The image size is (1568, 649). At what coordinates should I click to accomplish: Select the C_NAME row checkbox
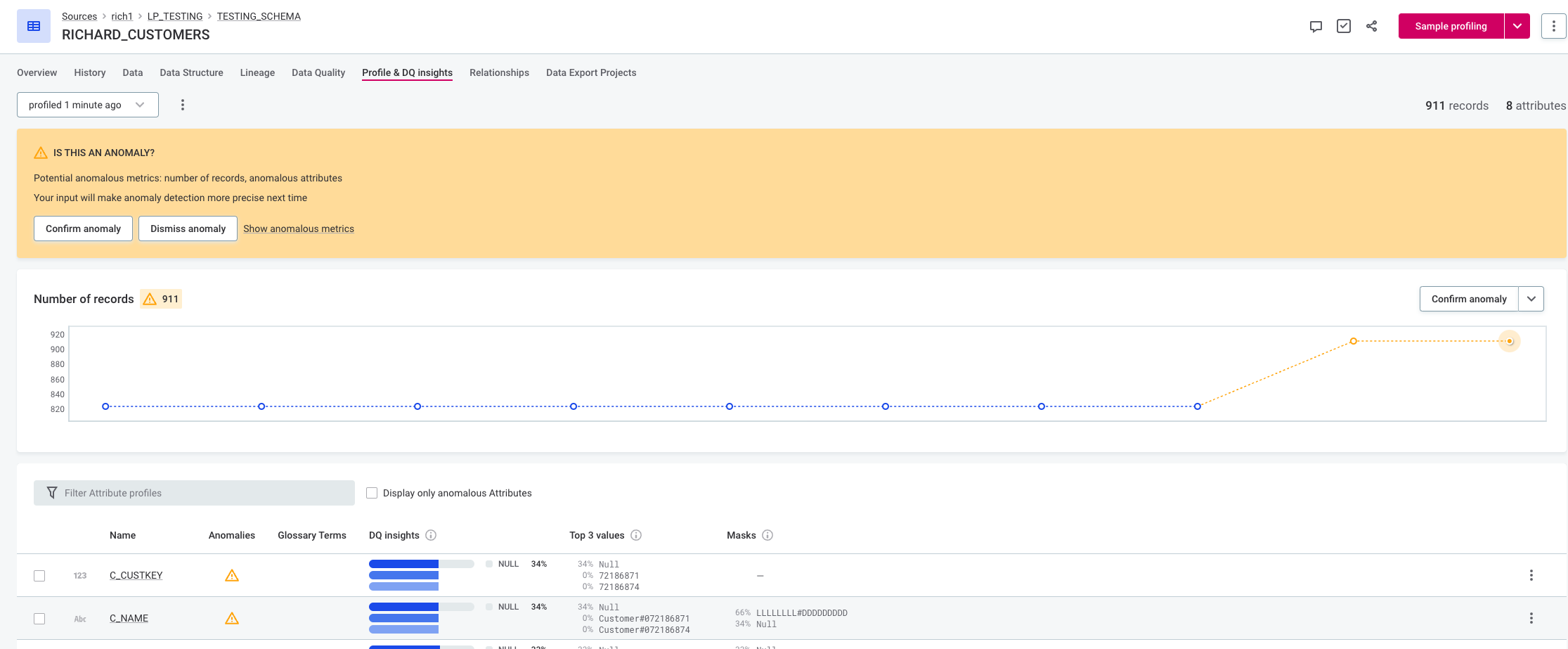39,619
